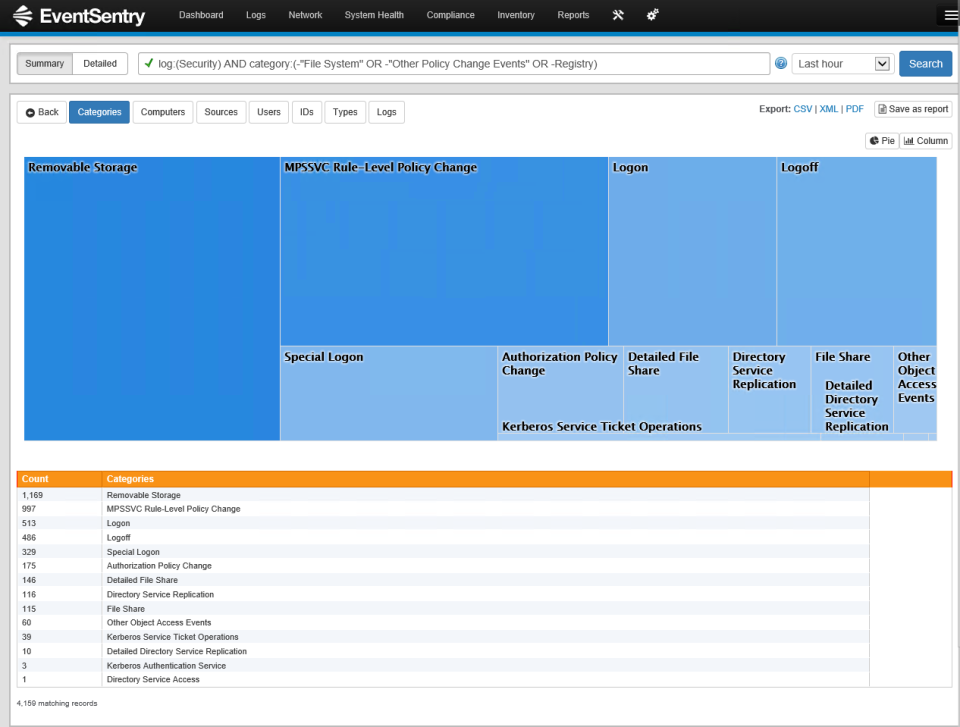The width and height of the screenshot is (960, 727).
Task: Open the tools wrench icon in top navigation
Action: click(x=618, y=15)
